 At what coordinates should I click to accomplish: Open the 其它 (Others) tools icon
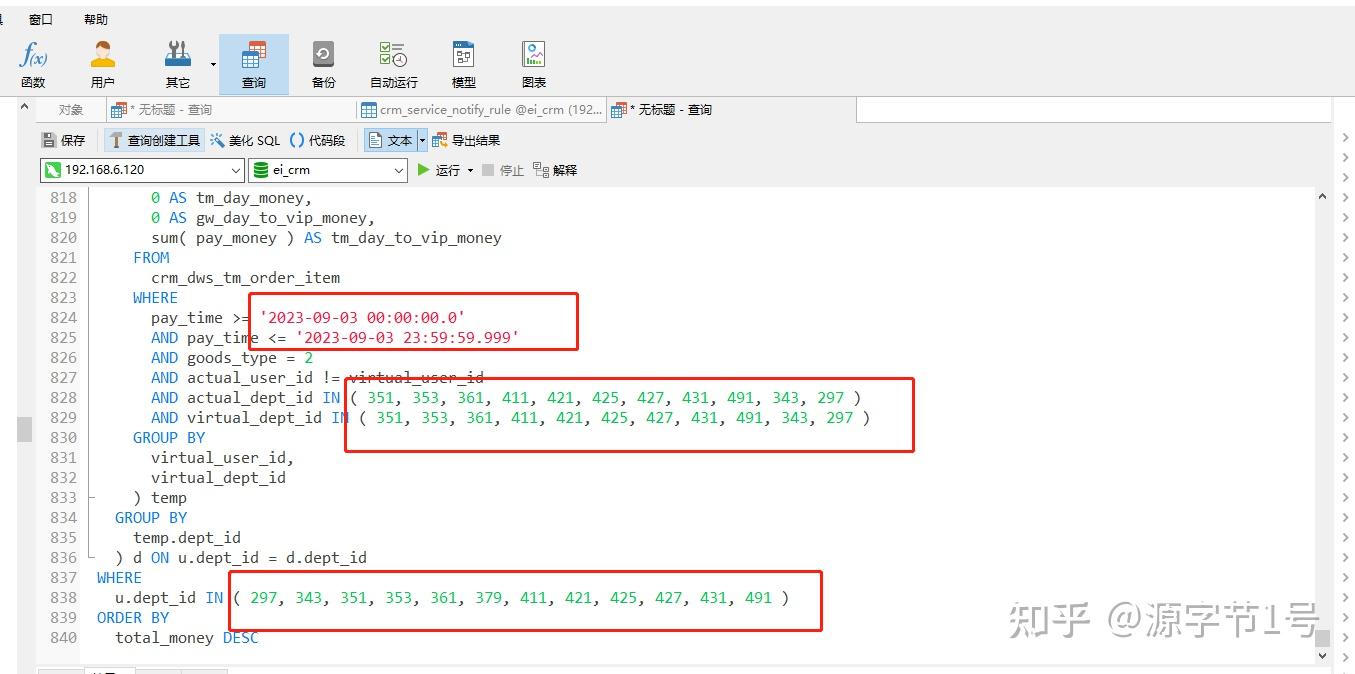coord(178,64)
